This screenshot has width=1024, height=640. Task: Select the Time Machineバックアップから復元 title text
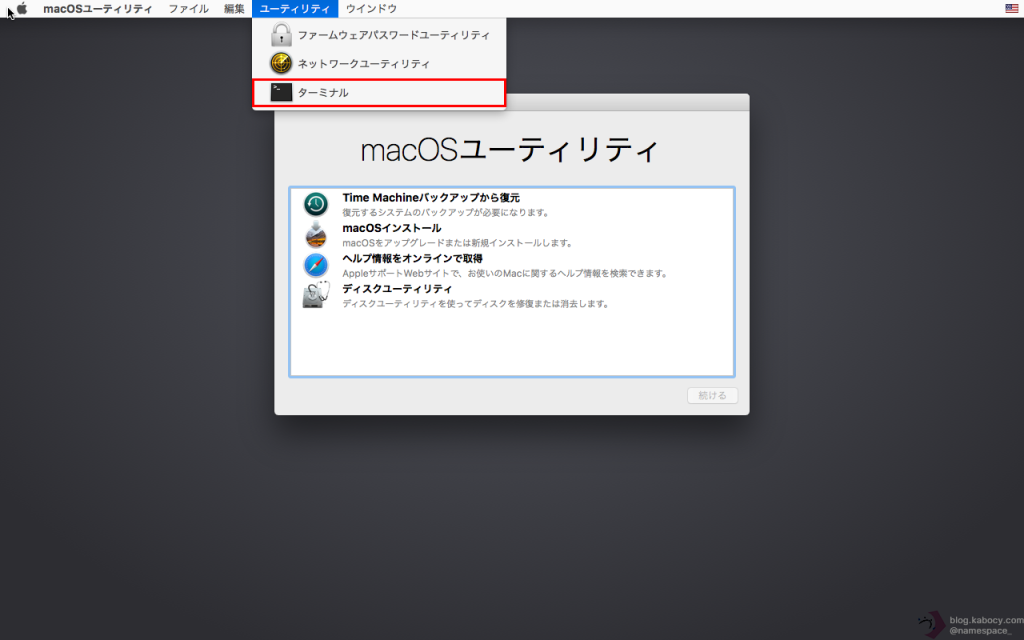431,198
